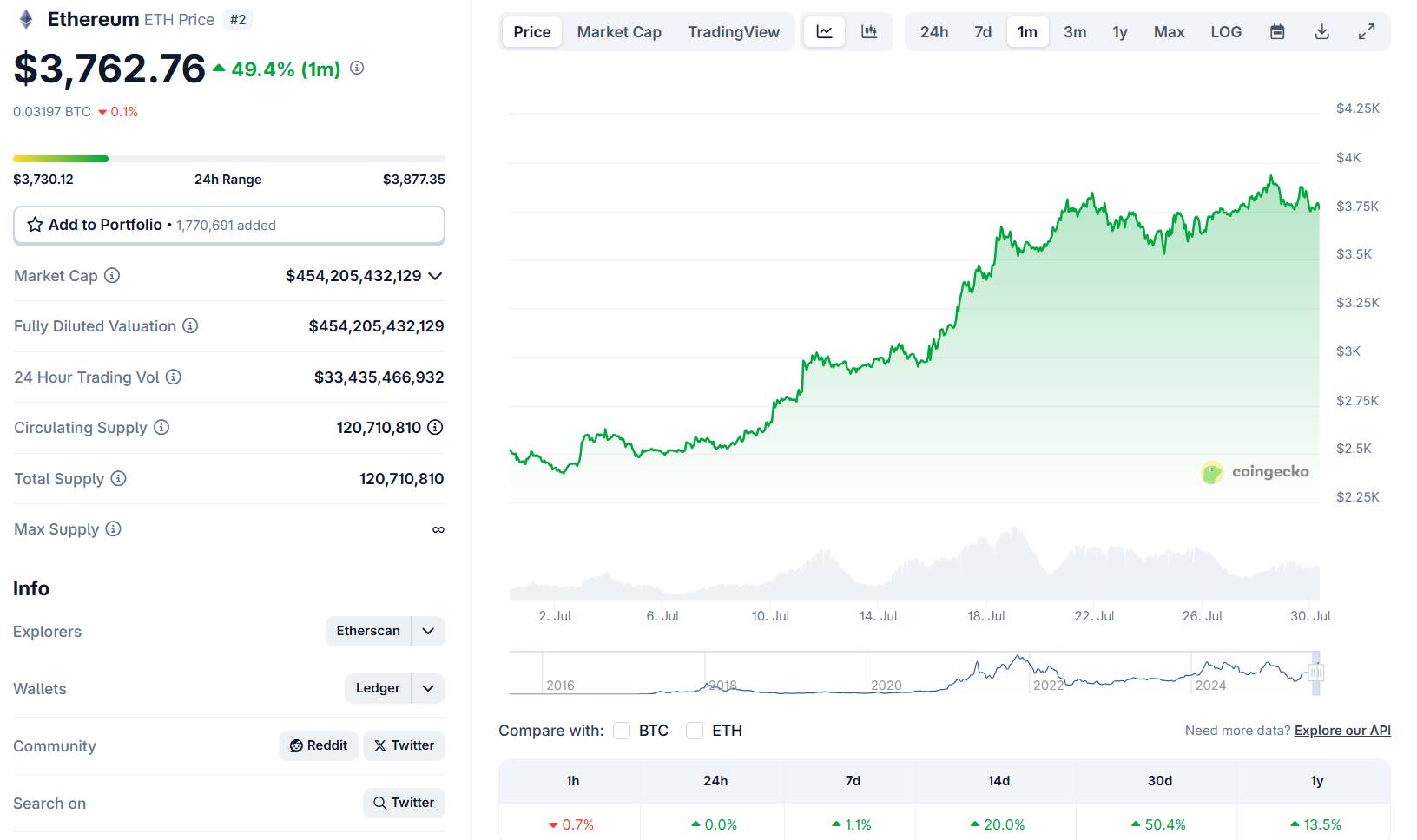This screenshot has height=840, width=1417.
Task: Click info icon beside Circulating Supply label
Action: [161, 427]
